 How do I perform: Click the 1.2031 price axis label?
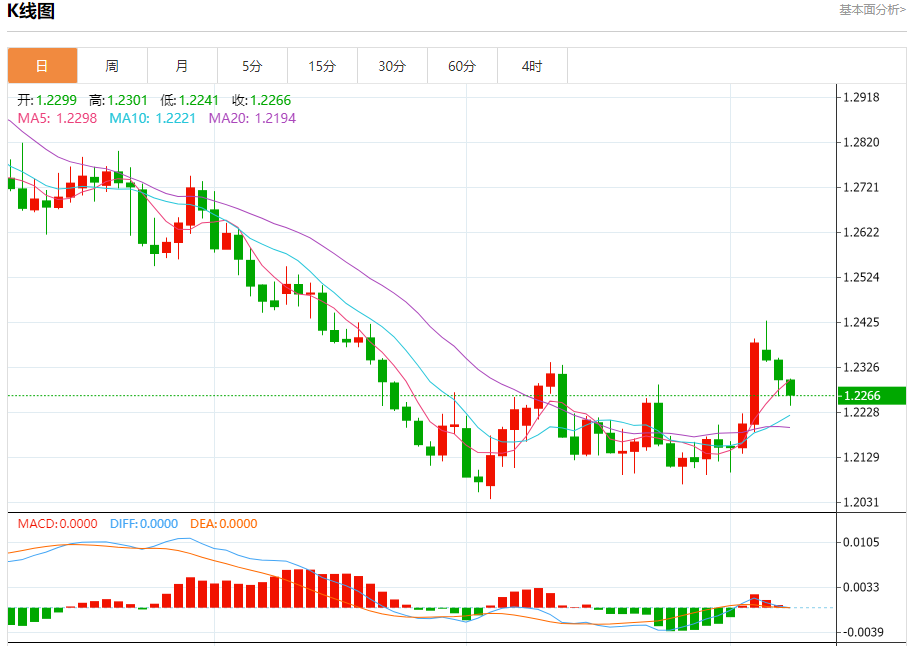[861, 502]
